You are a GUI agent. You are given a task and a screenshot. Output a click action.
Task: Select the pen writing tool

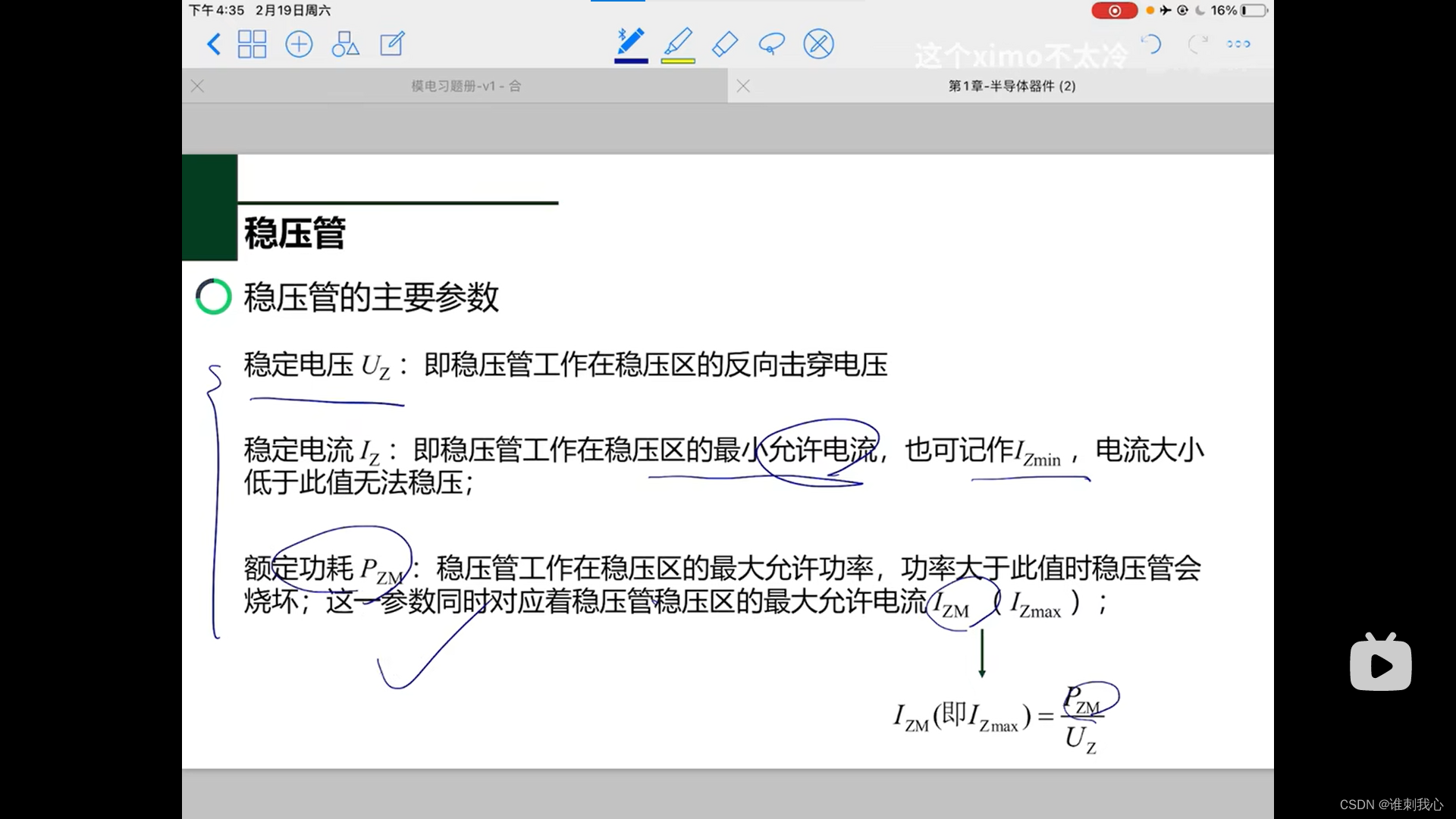(x=630, y=42)
